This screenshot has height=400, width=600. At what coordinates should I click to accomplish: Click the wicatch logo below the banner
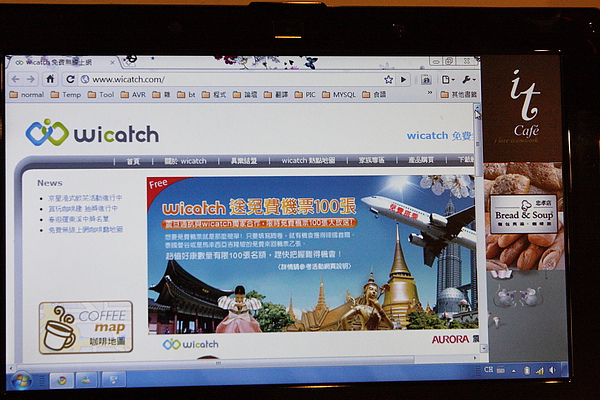(x=191, y=344)
